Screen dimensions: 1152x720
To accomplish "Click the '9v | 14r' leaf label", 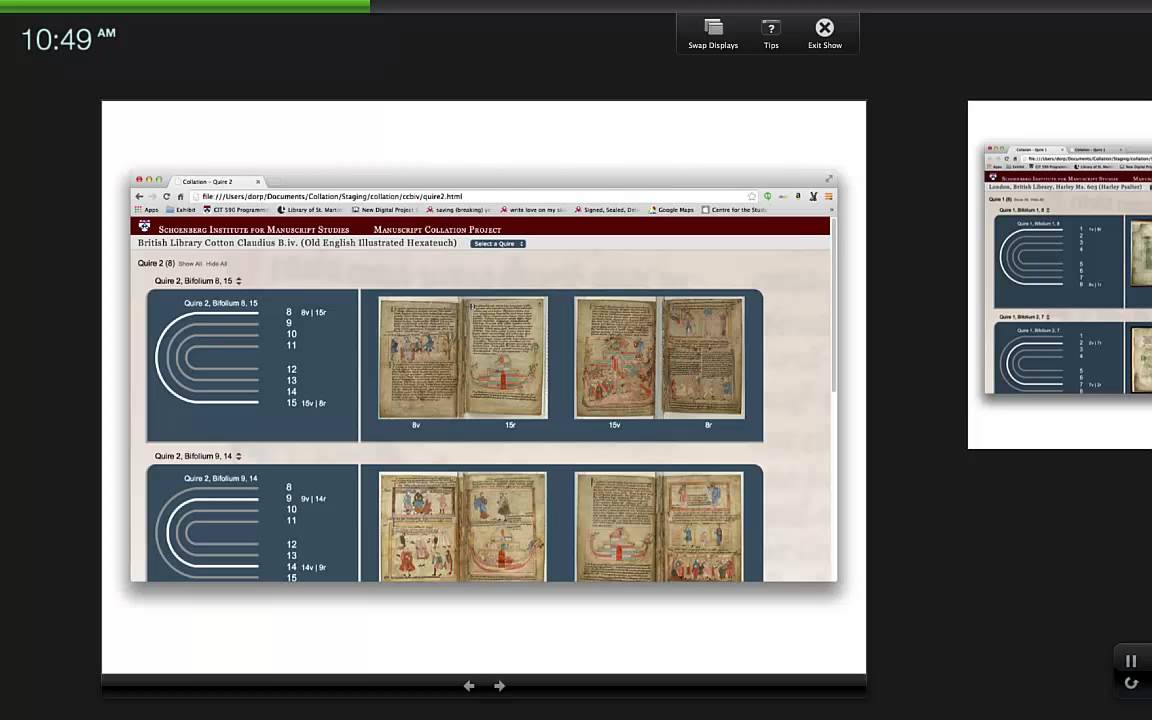I will 313,499.
